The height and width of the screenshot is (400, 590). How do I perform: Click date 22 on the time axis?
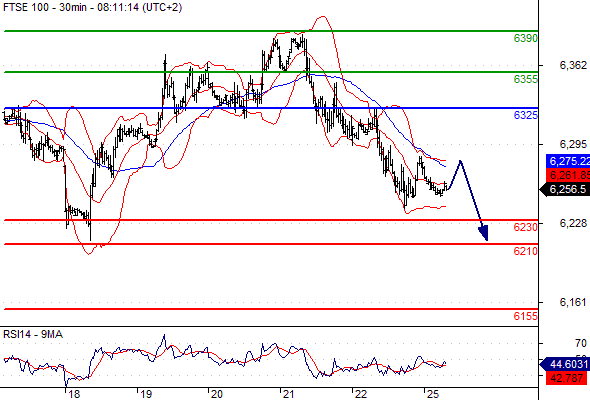[360, 394]
